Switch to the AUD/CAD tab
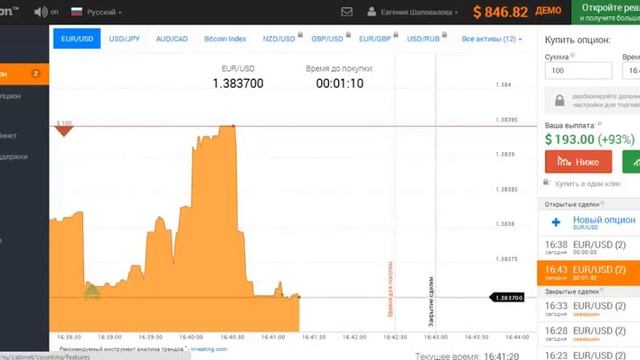Viewport: 640px width, 360px height. pyautogui.click(x=171, y=38)
